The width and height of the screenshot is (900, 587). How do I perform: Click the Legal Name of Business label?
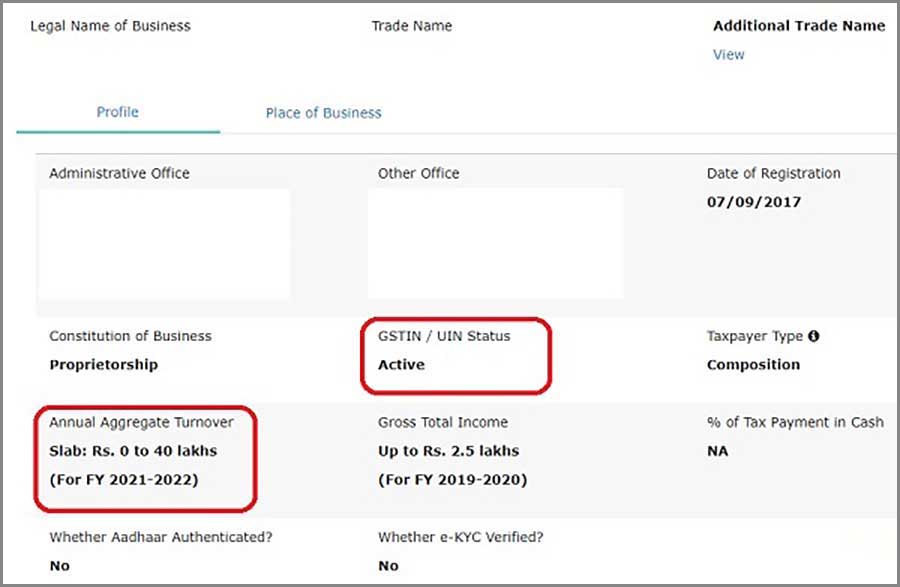(x=110, y=25)
